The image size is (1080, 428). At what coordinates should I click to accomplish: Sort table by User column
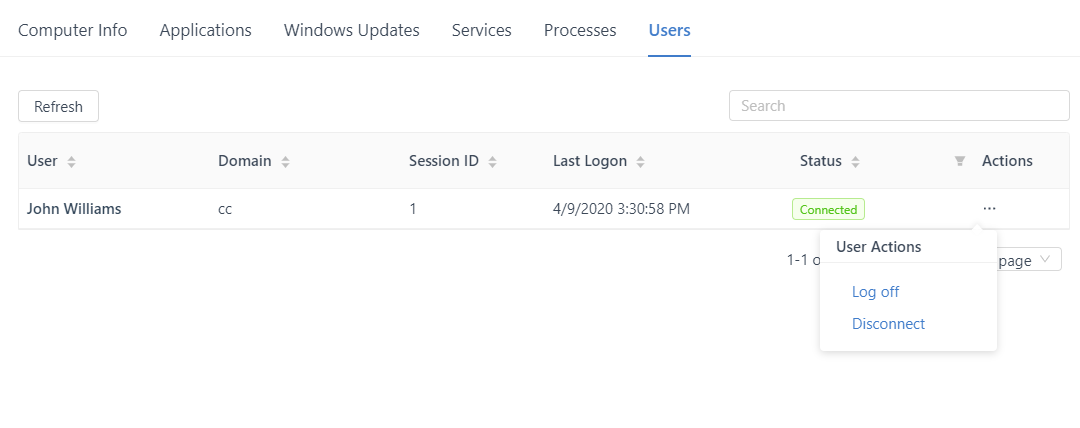pyautogui.click(x=71, y=161)
